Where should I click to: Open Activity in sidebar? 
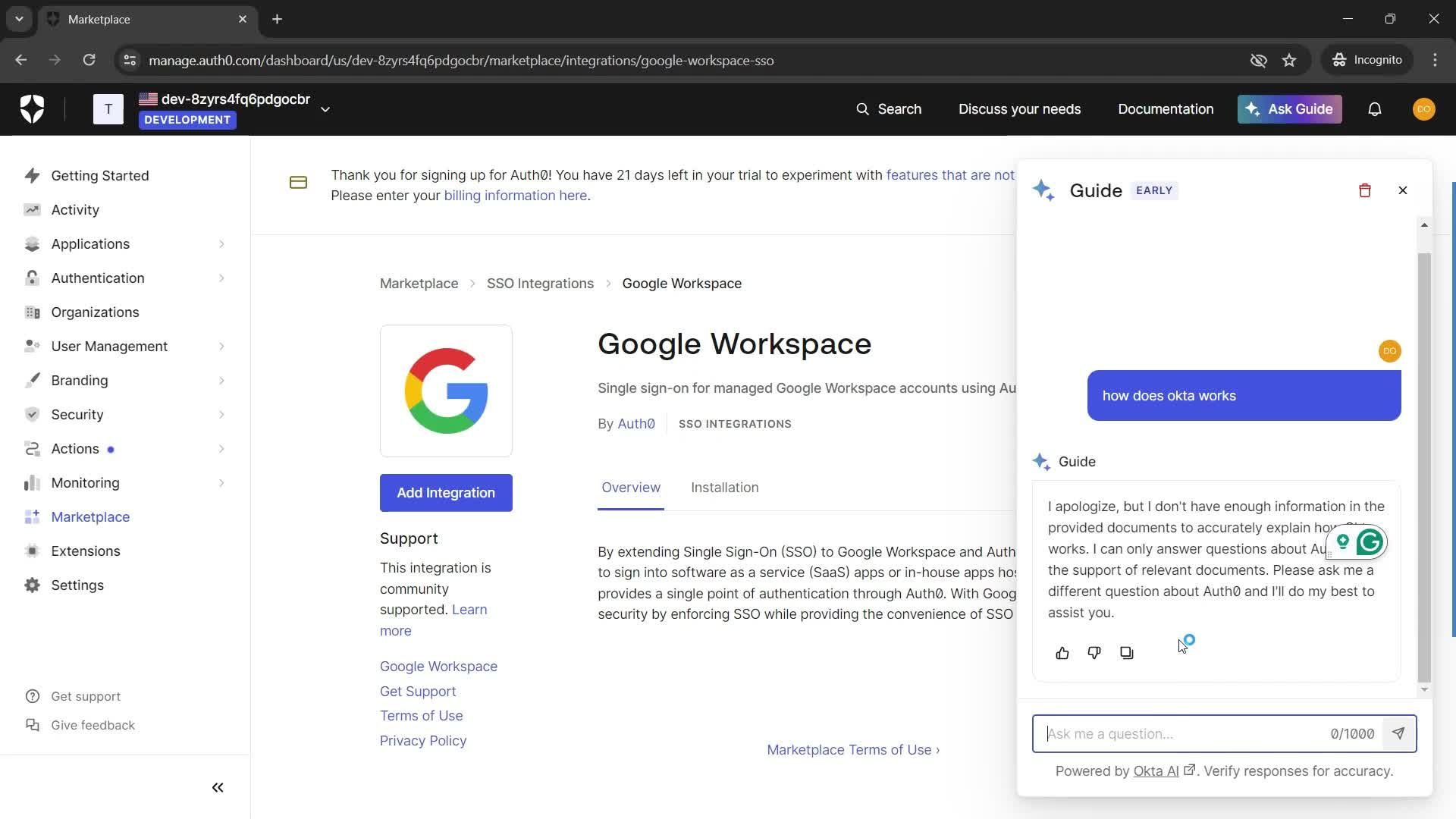(75, 210)
